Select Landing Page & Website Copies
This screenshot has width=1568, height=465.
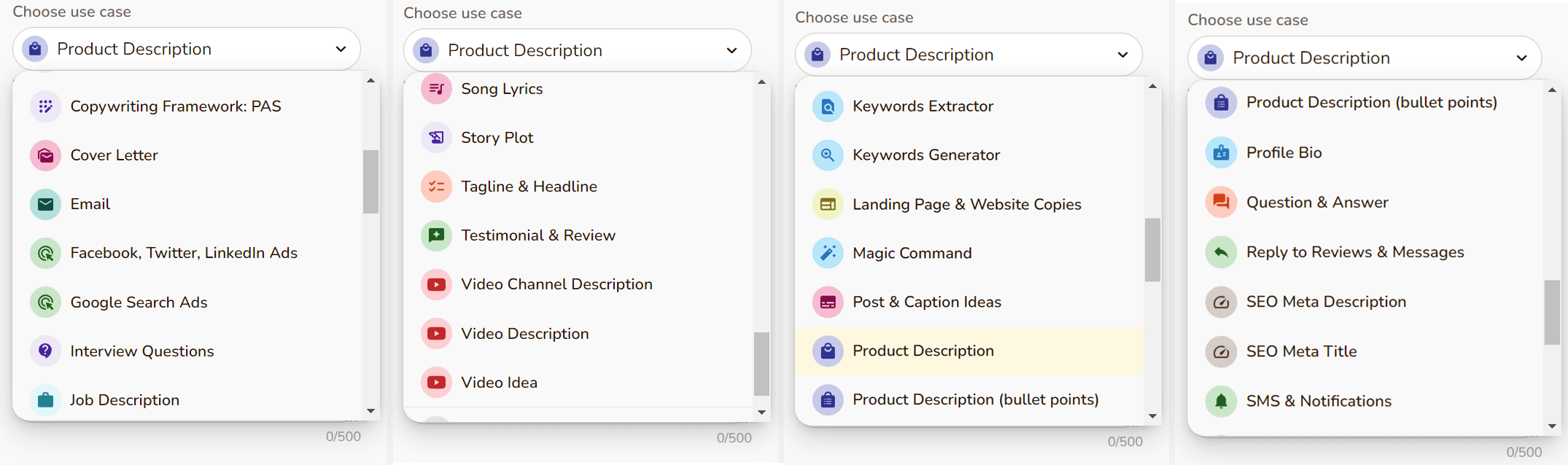(x=966, y=205)
